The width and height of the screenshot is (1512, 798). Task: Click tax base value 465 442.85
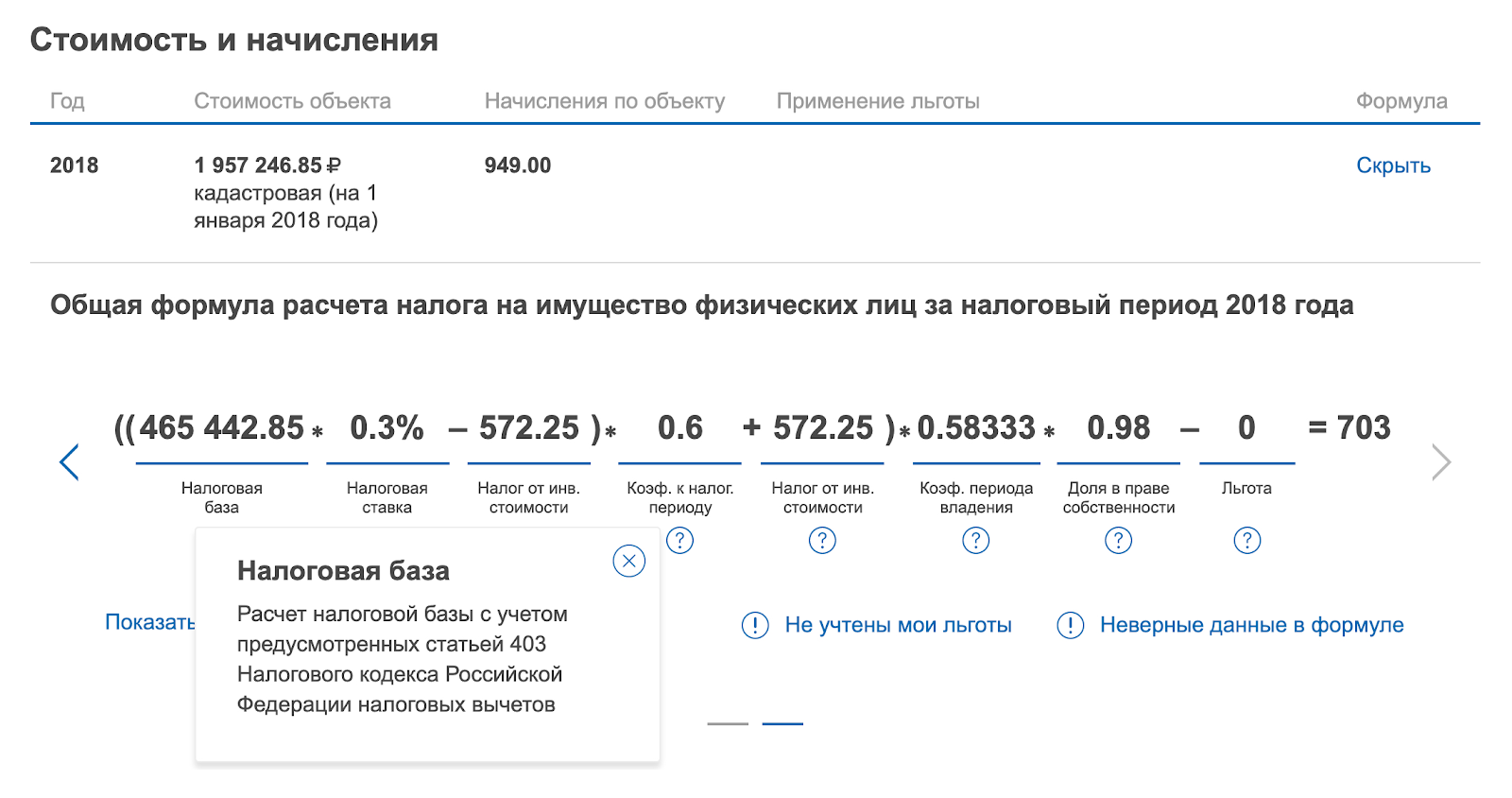tap(222, 427)
